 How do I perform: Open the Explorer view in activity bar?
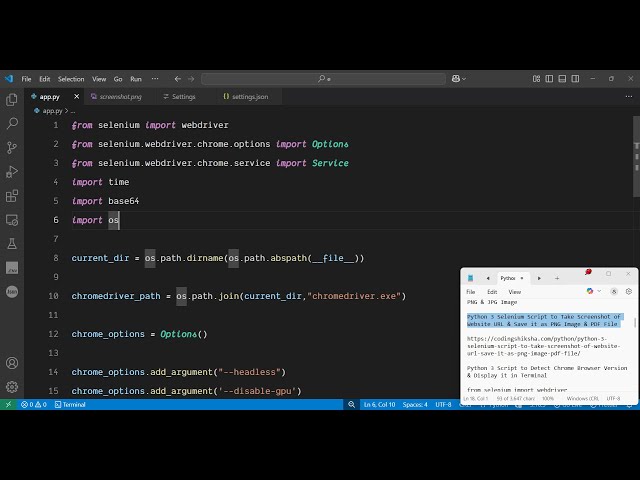[x=12, y=99]
